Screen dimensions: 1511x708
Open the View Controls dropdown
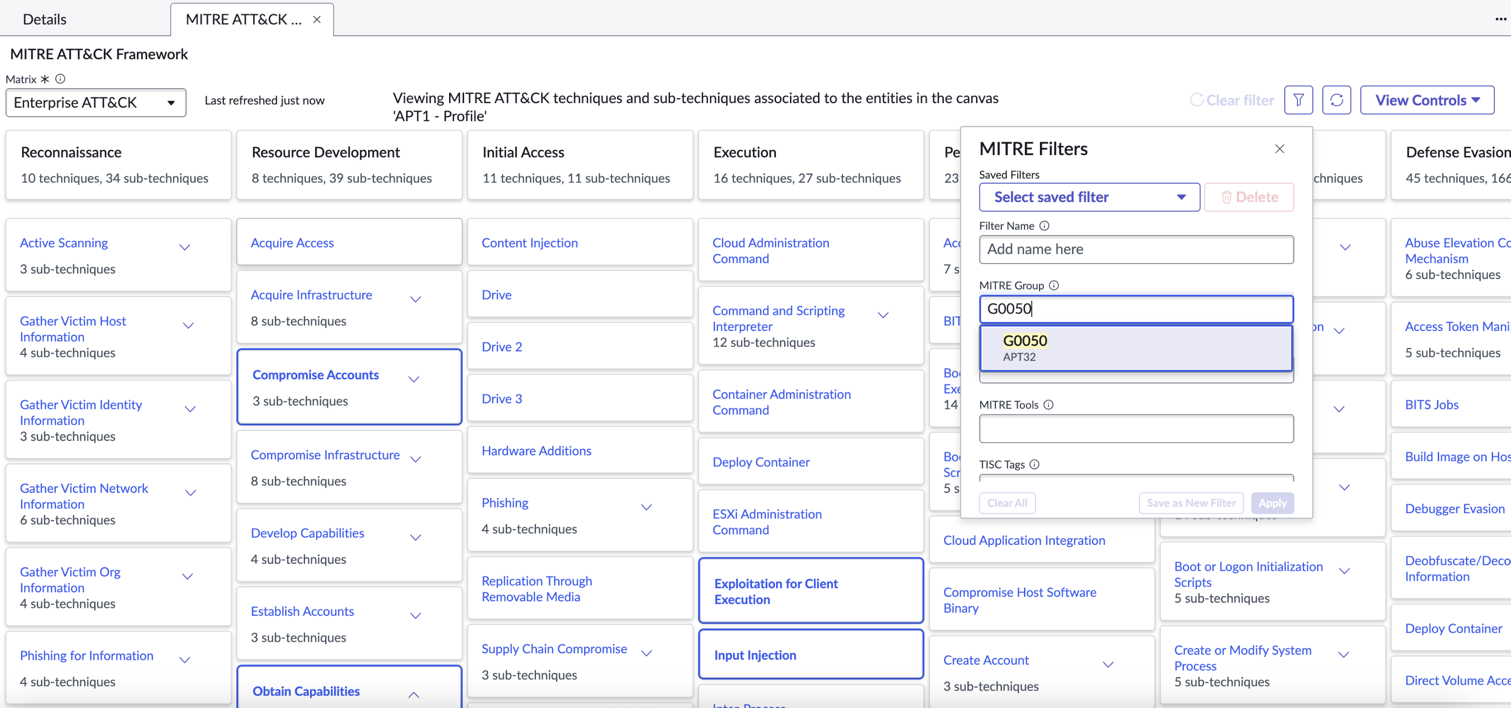(1427, 100)
